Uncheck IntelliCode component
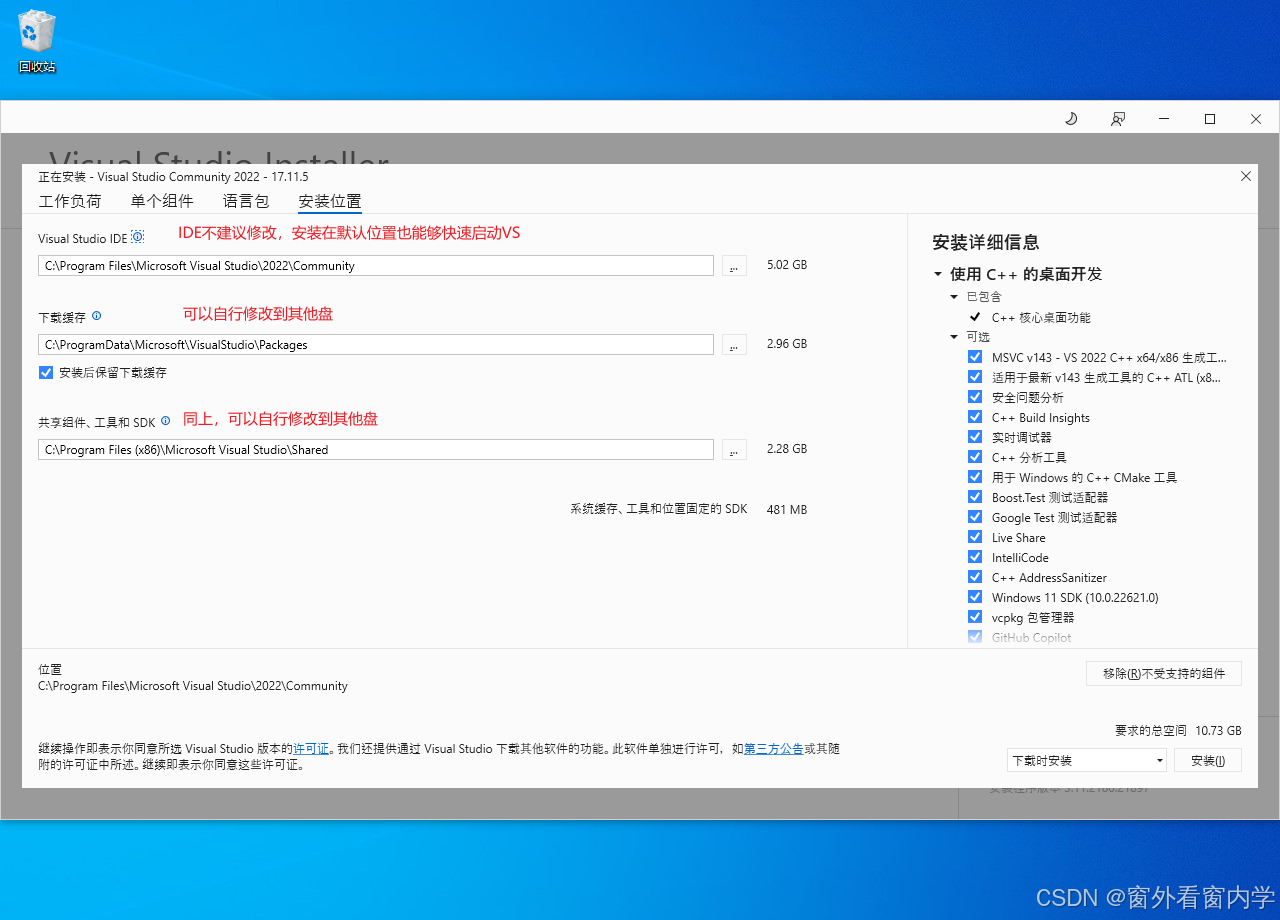The height and width of the screenshot is (920, 1280). [x=975, y=557]
